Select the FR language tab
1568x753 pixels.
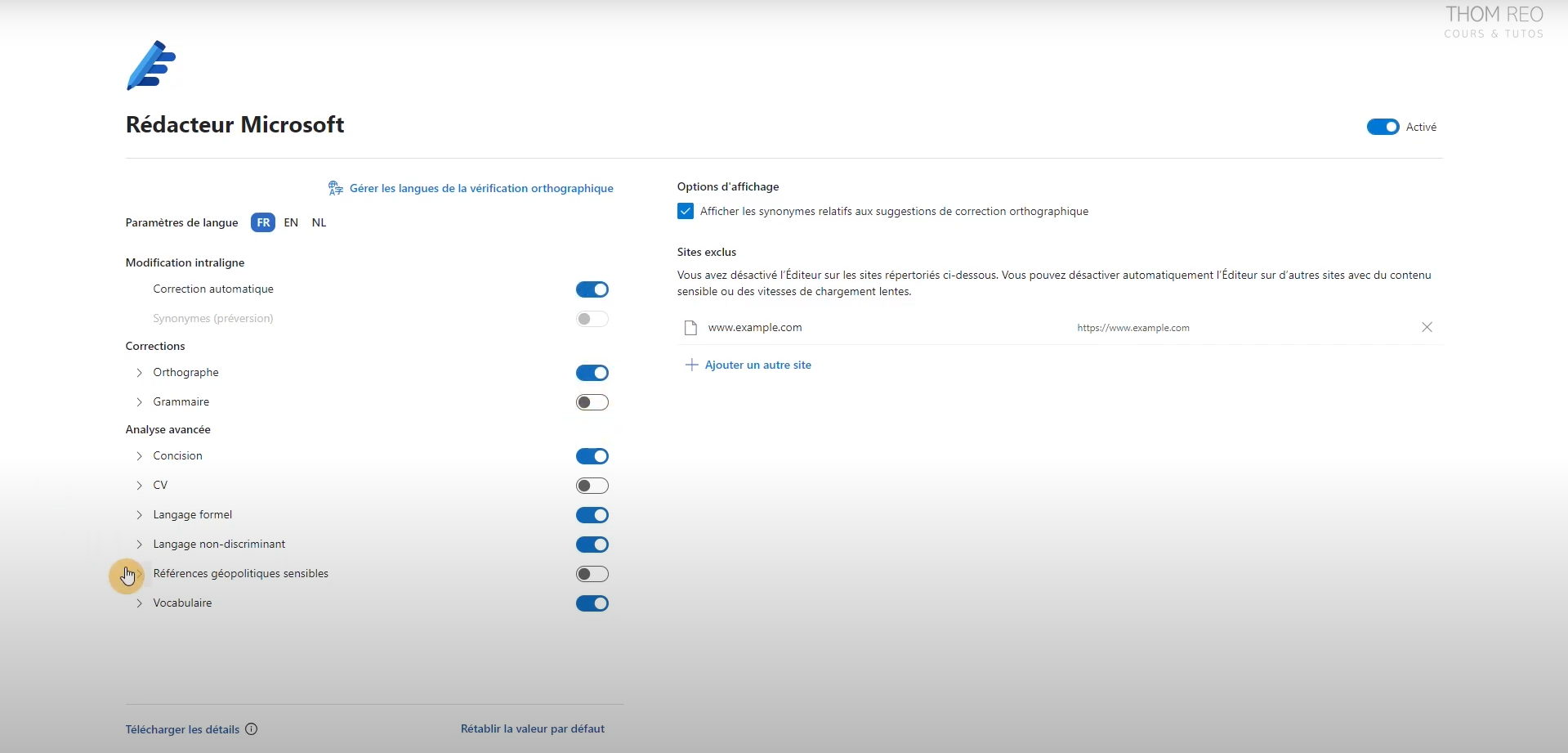click(263, 222)
